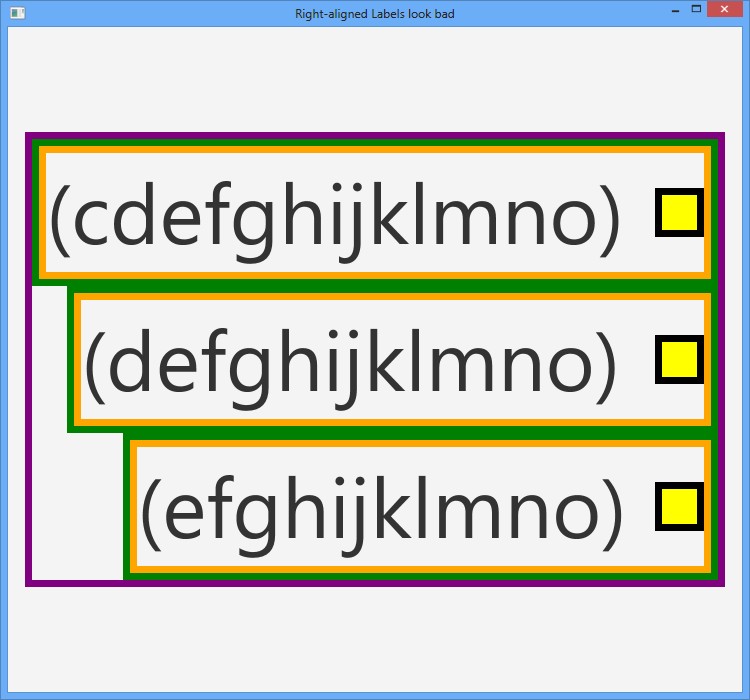Image resolution: width=750 pixels, height=700 pixels.
Task: Maximize the window
Action: click(x=695, y=10)
